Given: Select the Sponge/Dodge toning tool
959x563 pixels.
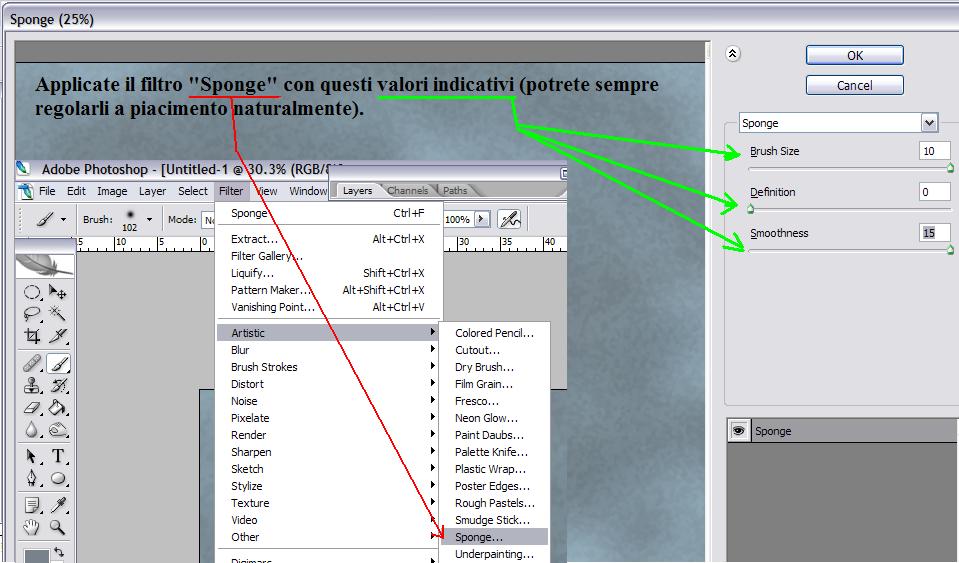Looking at the screenshot, I should click(x=57, y=430).
